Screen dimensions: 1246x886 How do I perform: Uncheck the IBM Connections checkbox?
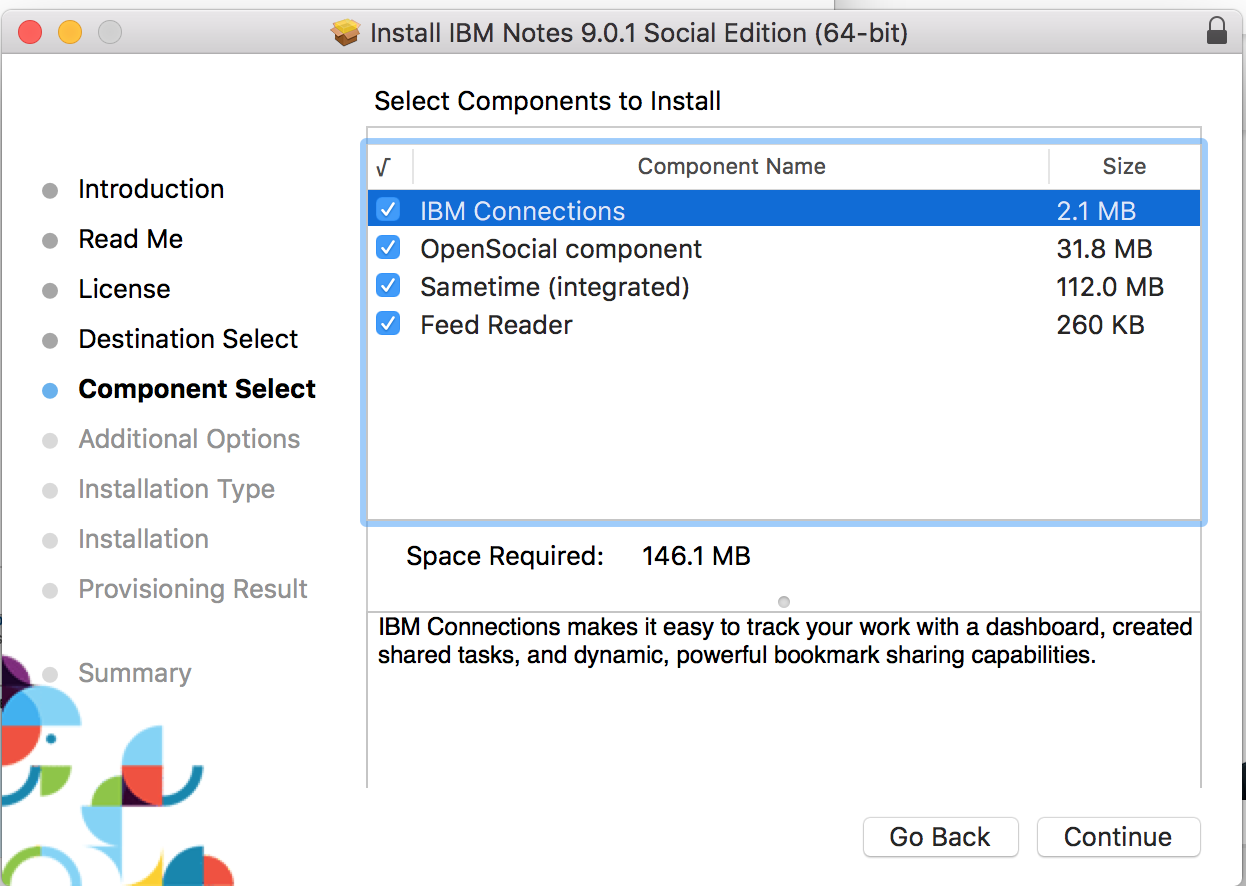tap(387, 210)
